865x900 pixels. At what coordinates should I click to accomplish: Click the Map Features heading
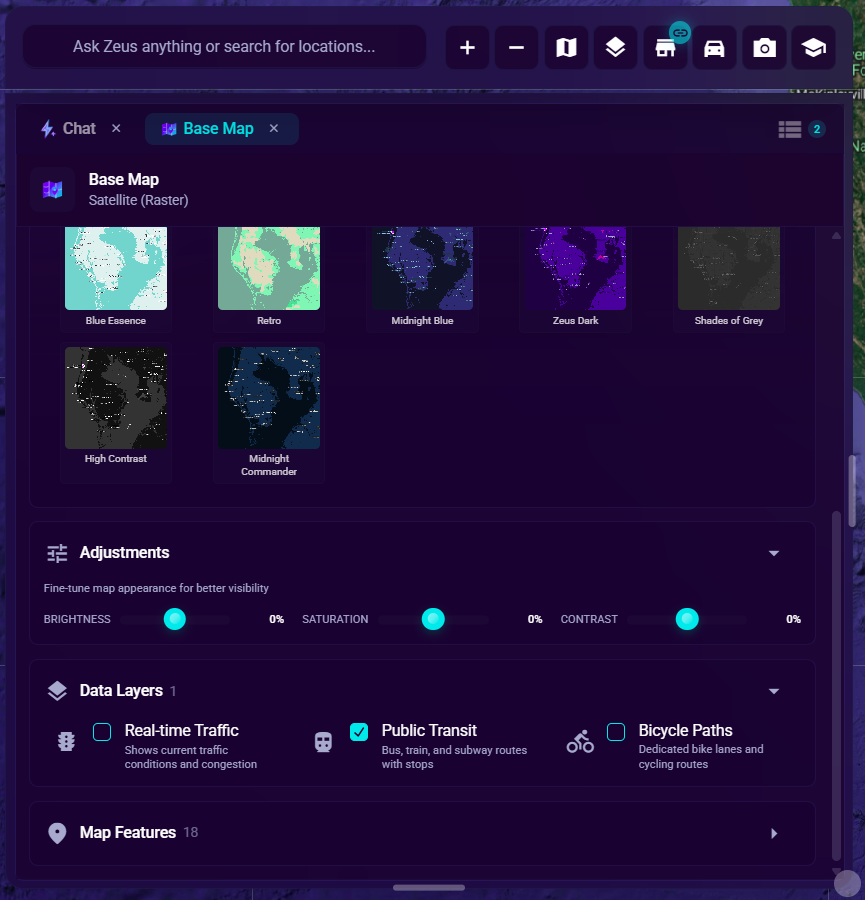(x=127, y=832)
